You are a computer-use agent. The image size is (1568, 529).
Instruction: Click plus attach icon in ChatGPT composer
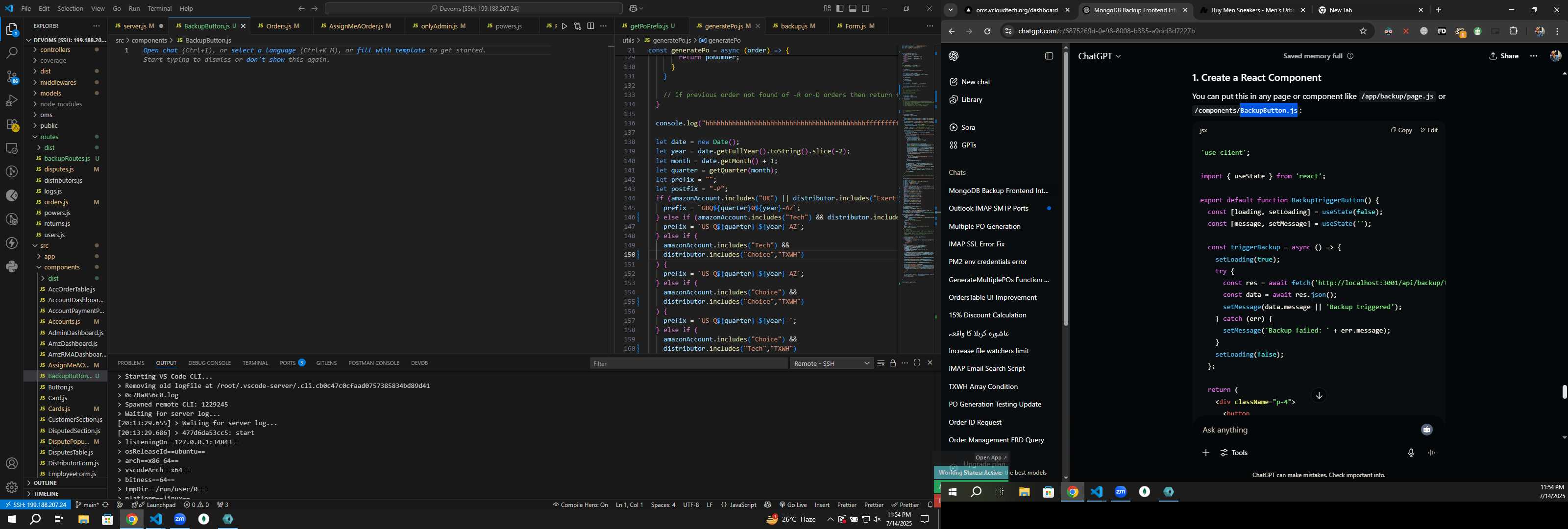pos(1206,452)
